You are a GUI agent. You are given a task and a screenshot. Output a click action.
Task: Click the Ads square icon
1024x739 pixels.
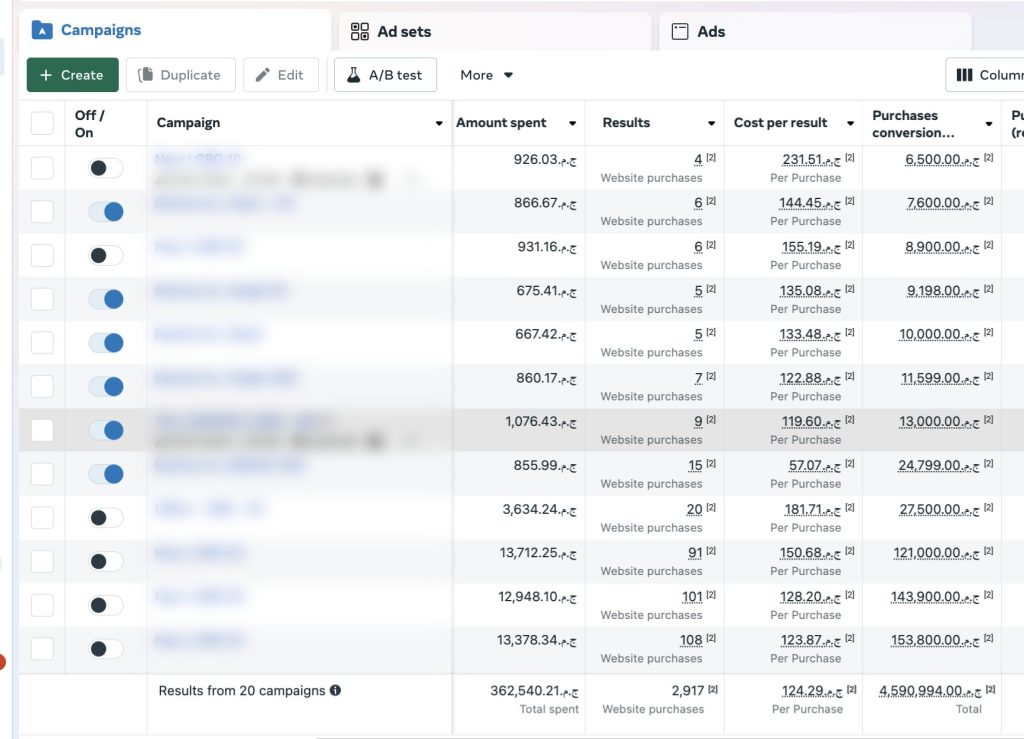tap(680, 32)
